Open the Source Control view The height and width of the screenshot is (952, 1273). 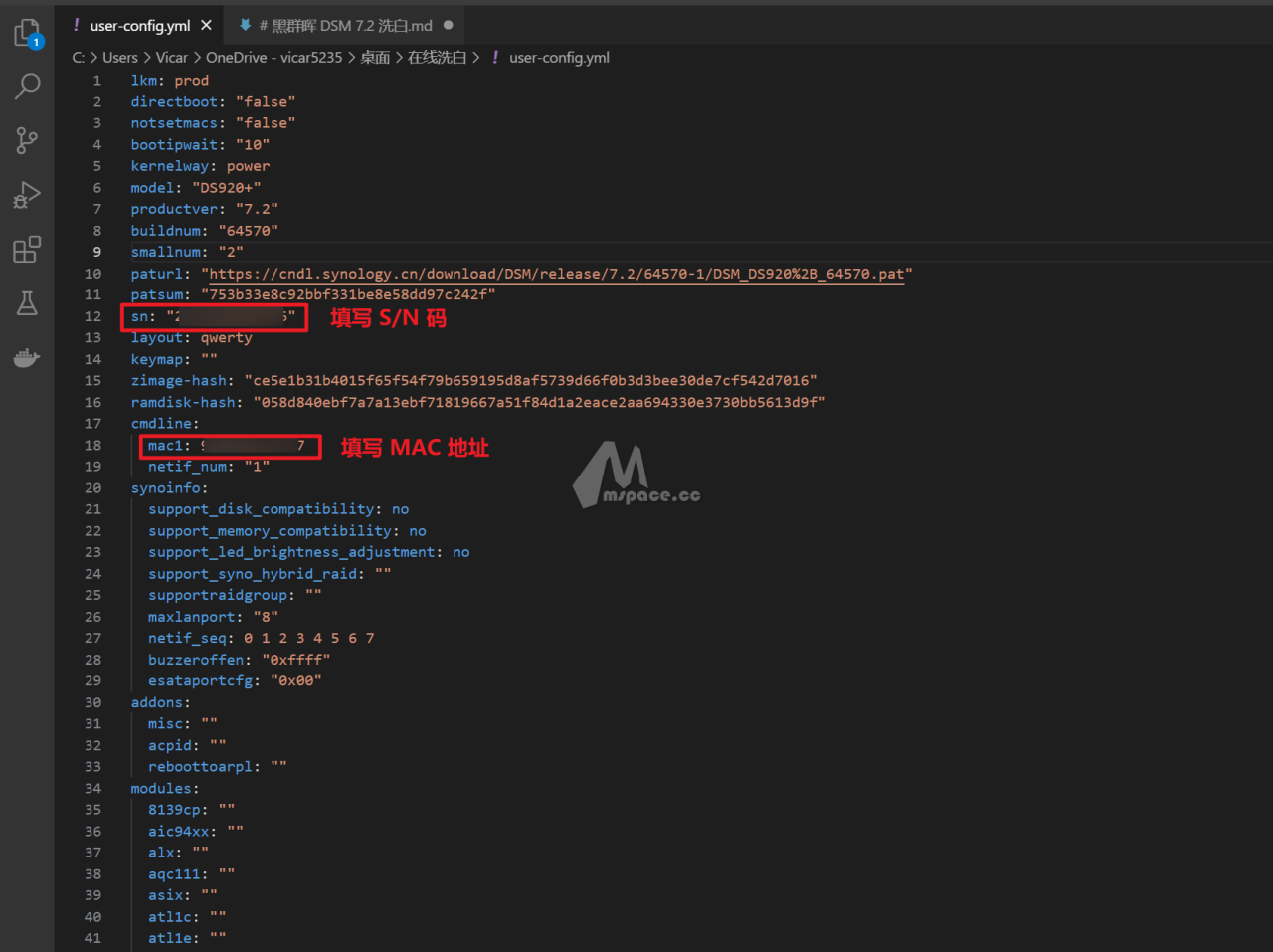tap(27, 140)
